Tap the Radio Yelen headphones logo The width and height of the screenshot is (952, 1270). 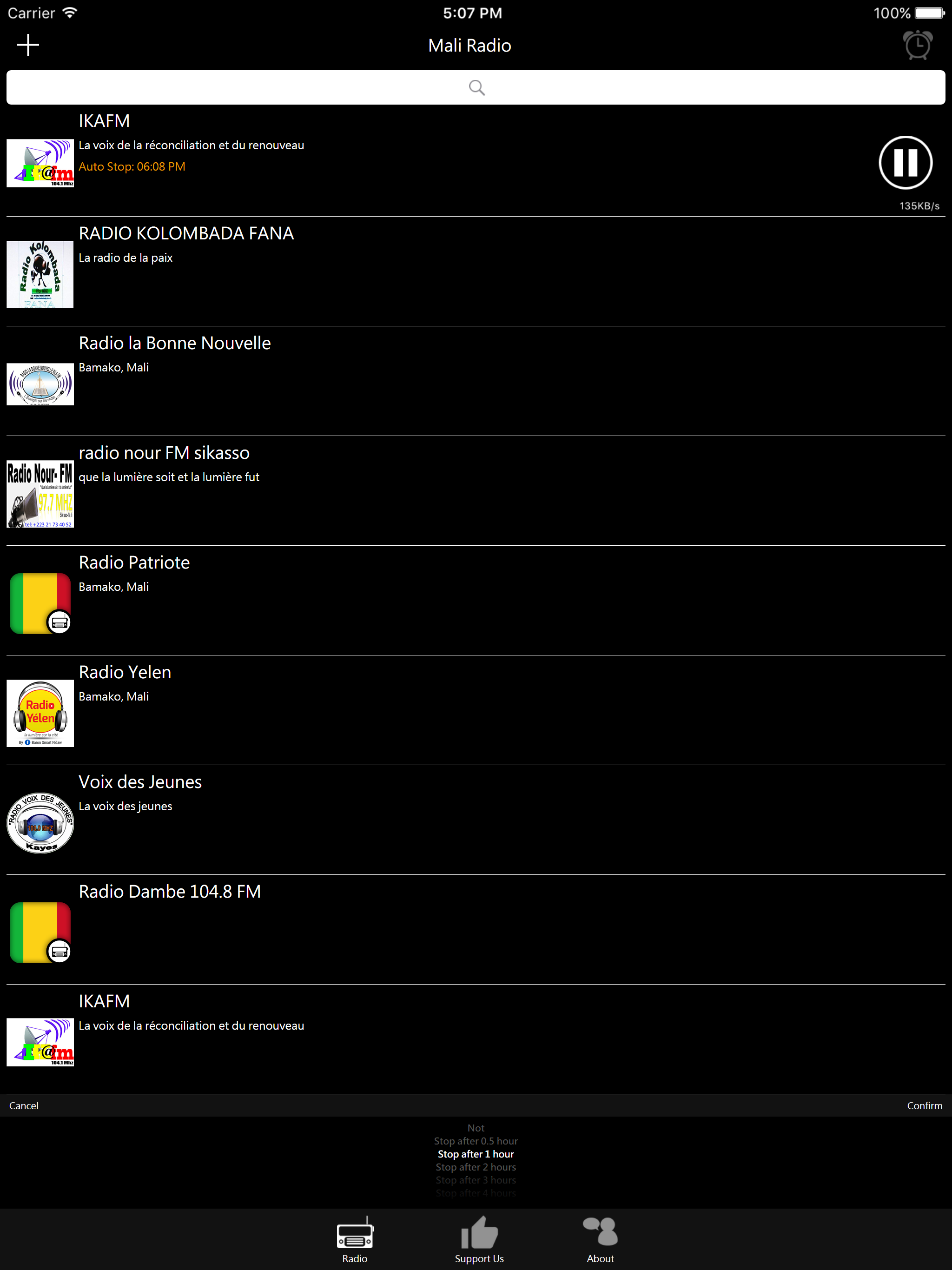[x=40, y=713]
